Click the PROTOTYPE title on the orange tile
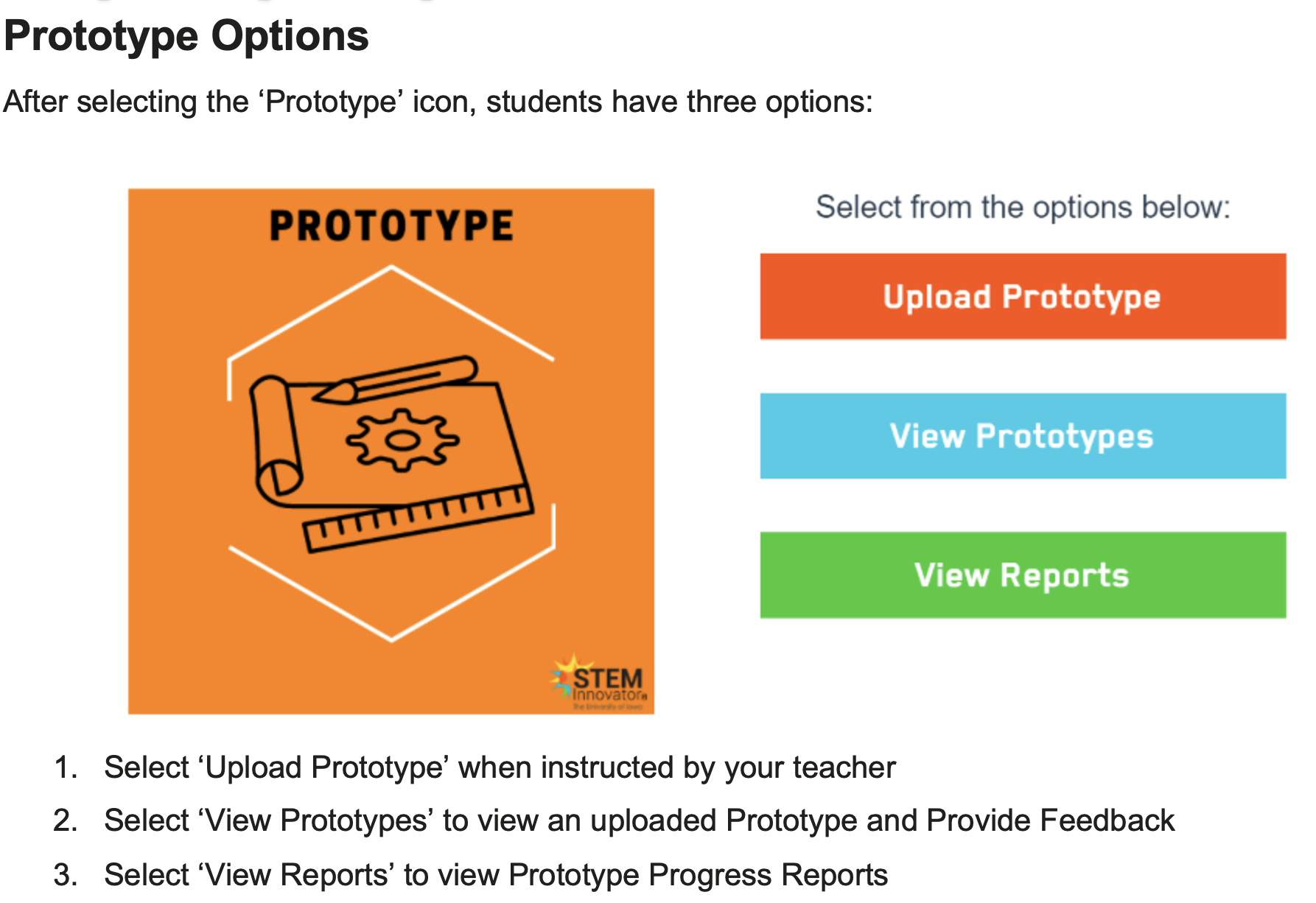This screenshot has height=903, width=1316. point(391,225)
